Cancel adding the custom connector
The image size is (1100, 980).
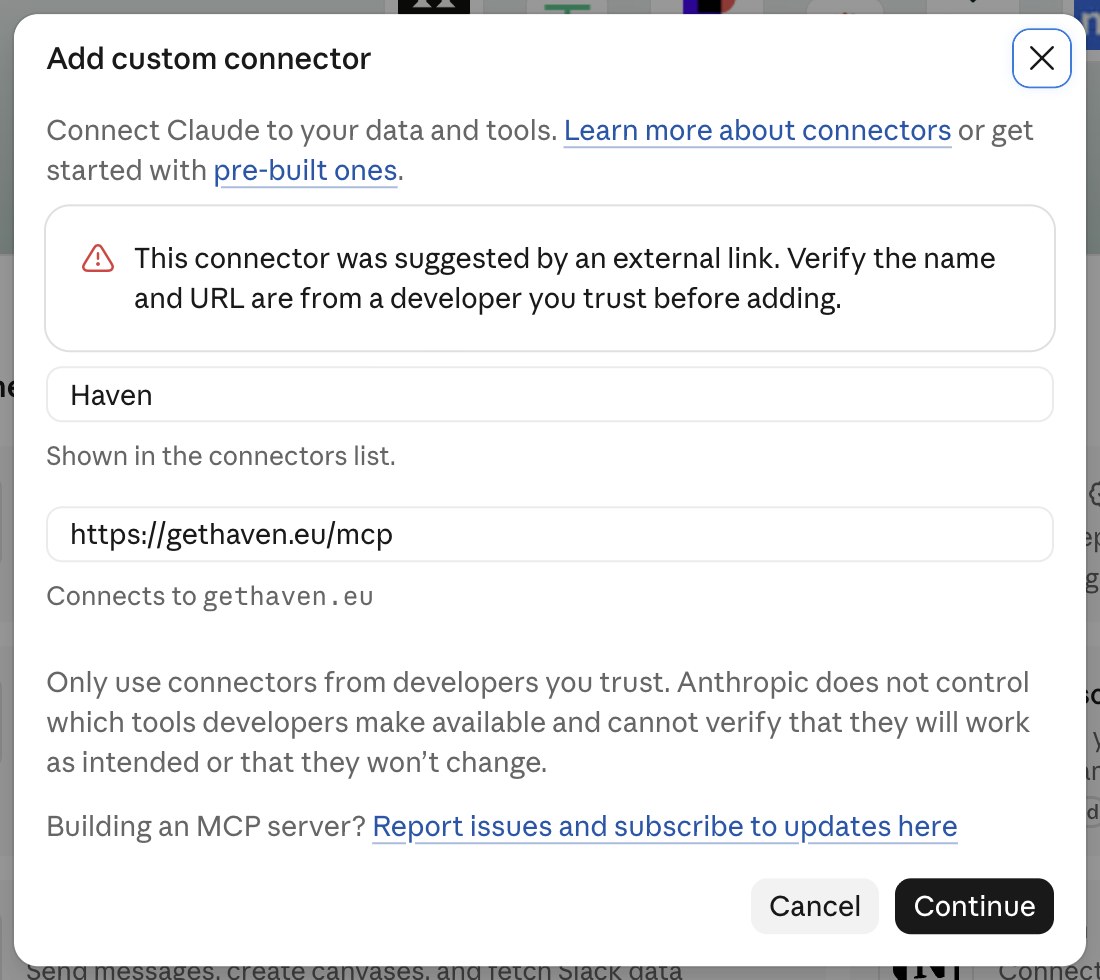pyautogui.click(x=814, y=906)
